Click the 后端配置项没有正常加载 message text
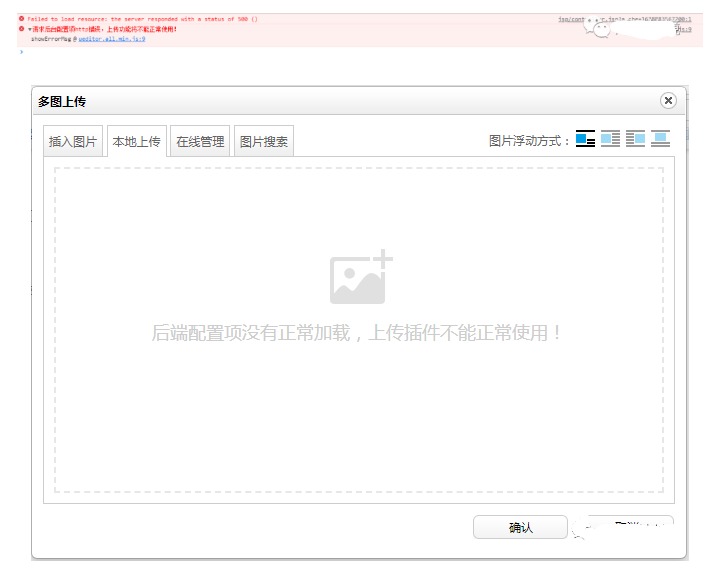Image resolution: width=705 pixels, height=571 pixels. coord(356,333)
